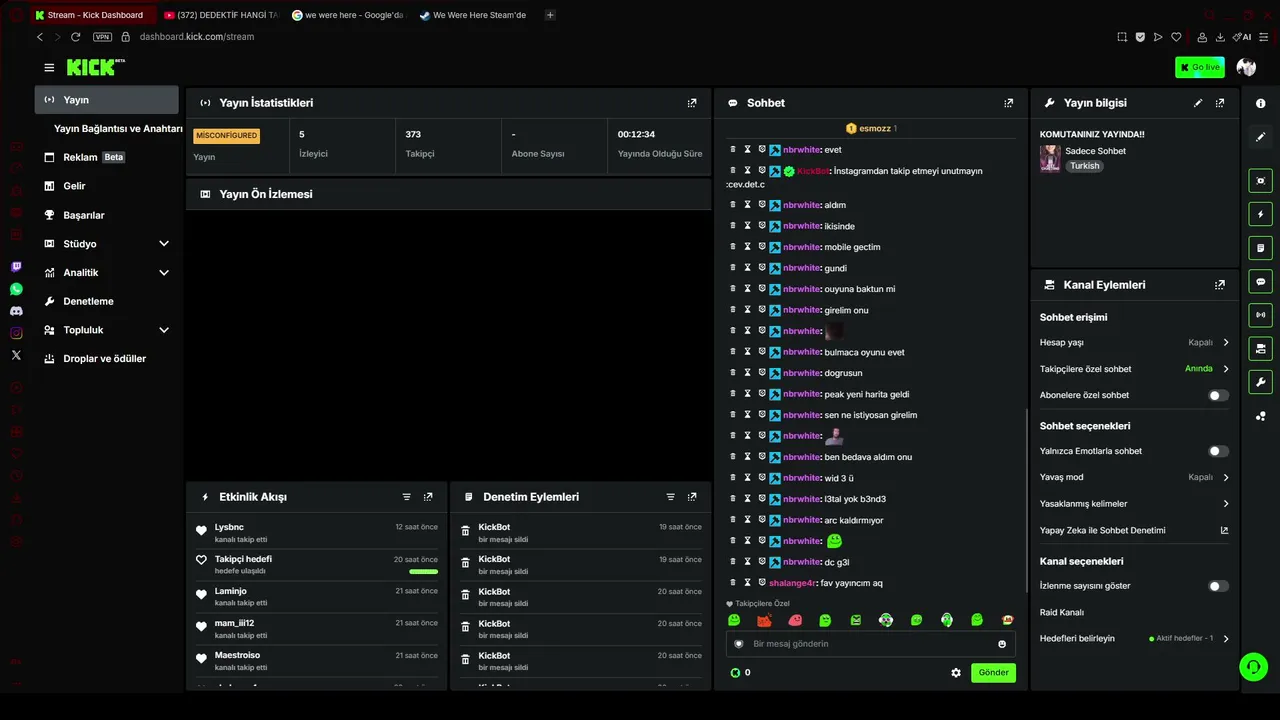Toggle the lightning activity widget in right sidebar
Image resolution: width=1280 pixels, height=720 pixels.
pos(1260,214)
